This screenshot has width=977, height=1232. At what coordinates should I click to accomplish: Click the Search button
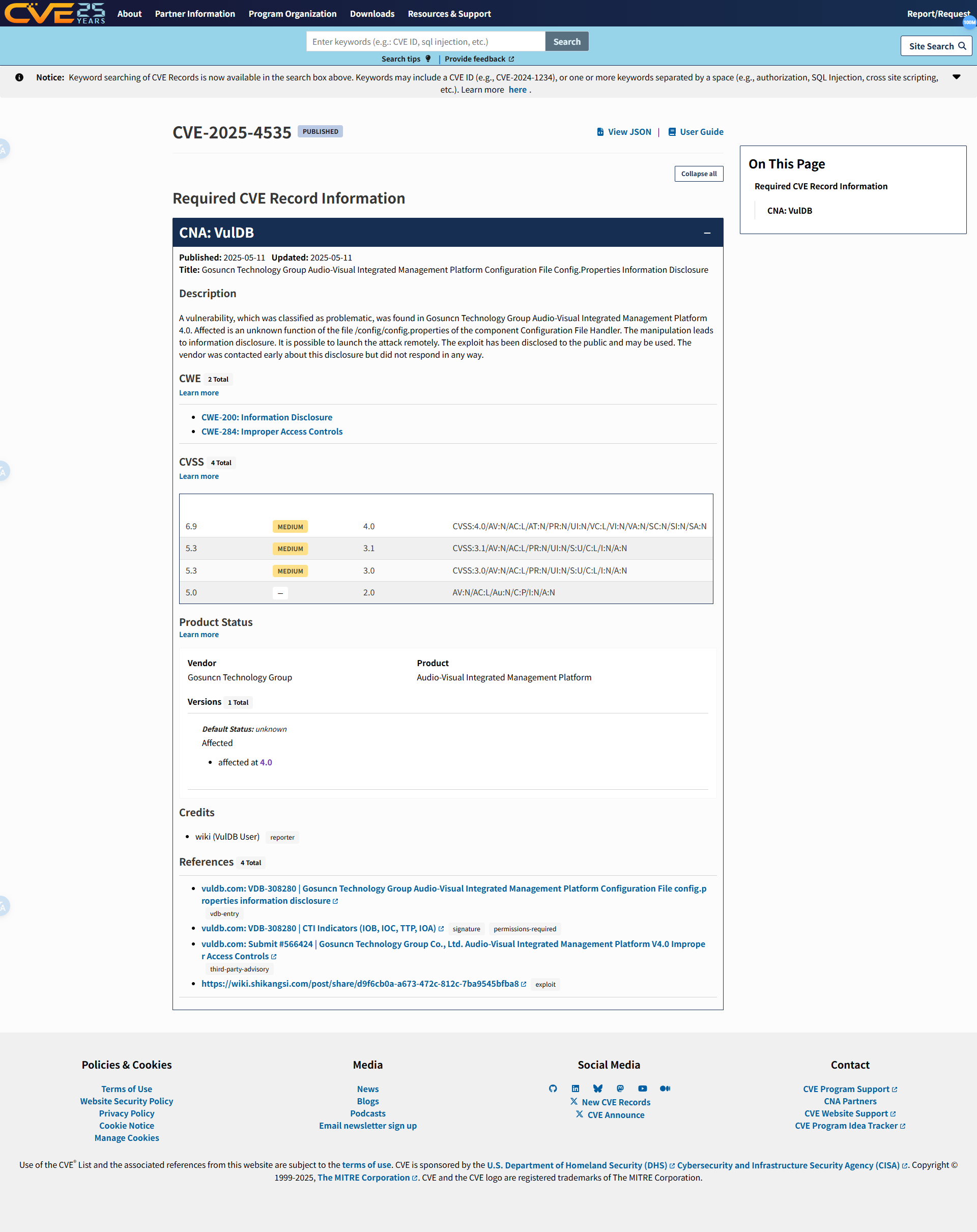567,41
